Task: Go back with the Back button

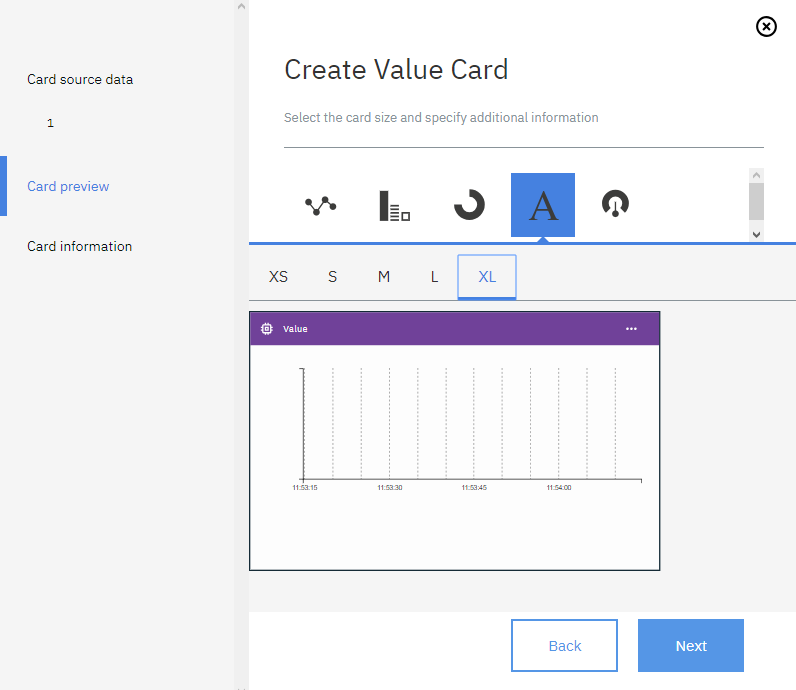Action: [564, 645]
